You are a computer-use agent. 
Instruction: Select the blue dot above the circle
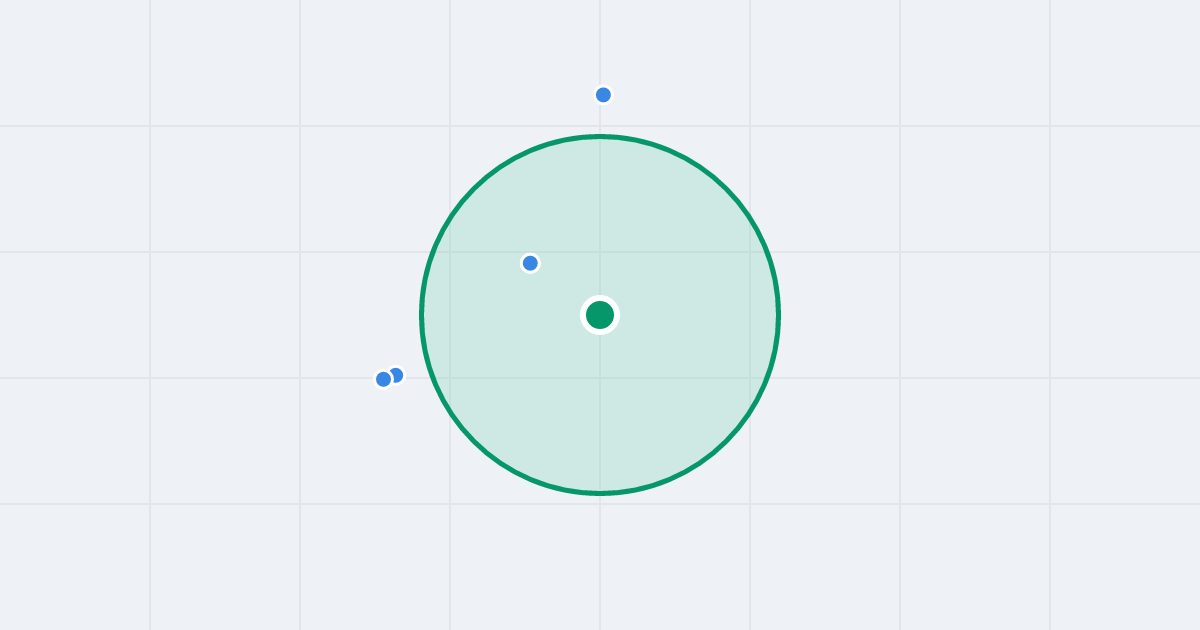603,95
